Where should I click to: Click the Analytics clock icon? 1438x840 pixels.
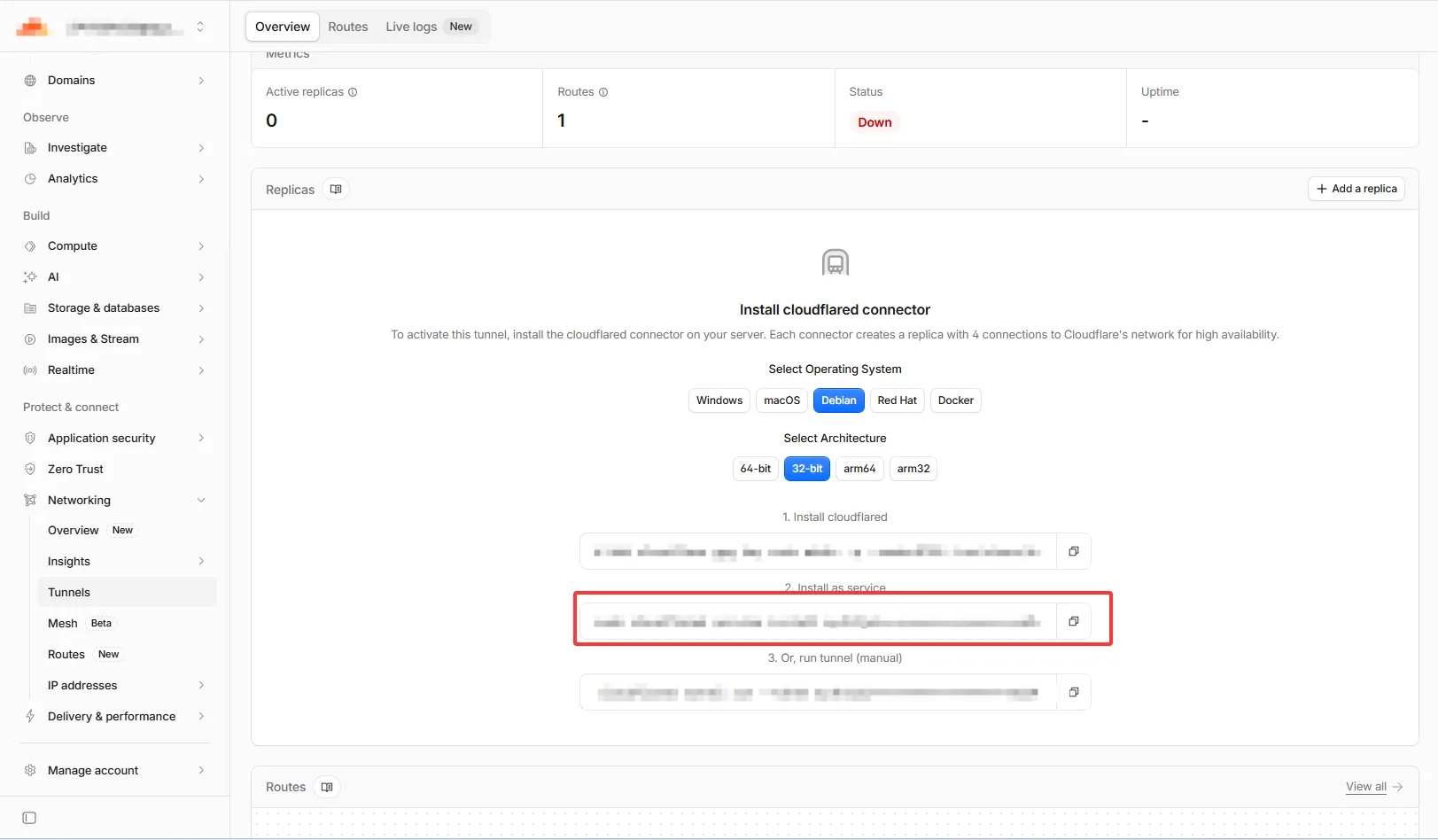pyautogui.click(x=30, y=179)
